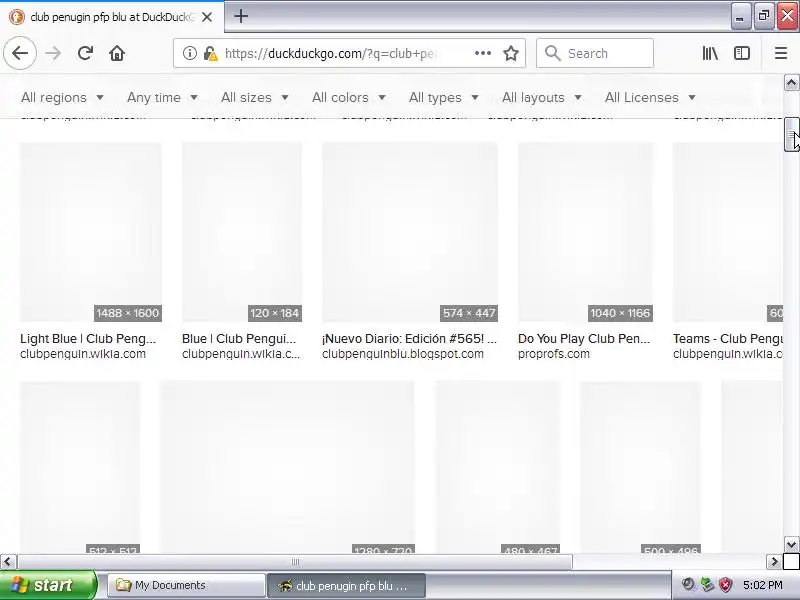Open the Teams - Club Pengu result title
This screenshot has height=600, width=800.
coord(728,339)
